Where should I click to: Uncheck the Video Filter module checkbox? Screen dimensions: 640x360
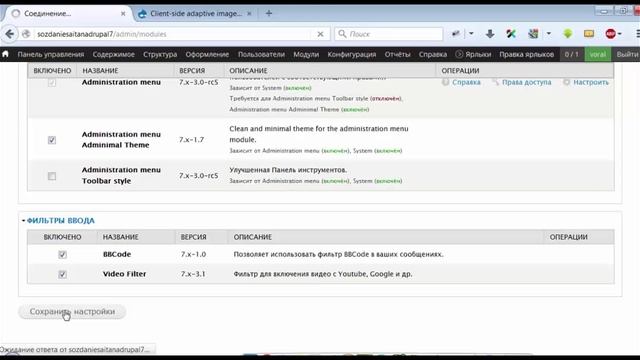(62, 274)
